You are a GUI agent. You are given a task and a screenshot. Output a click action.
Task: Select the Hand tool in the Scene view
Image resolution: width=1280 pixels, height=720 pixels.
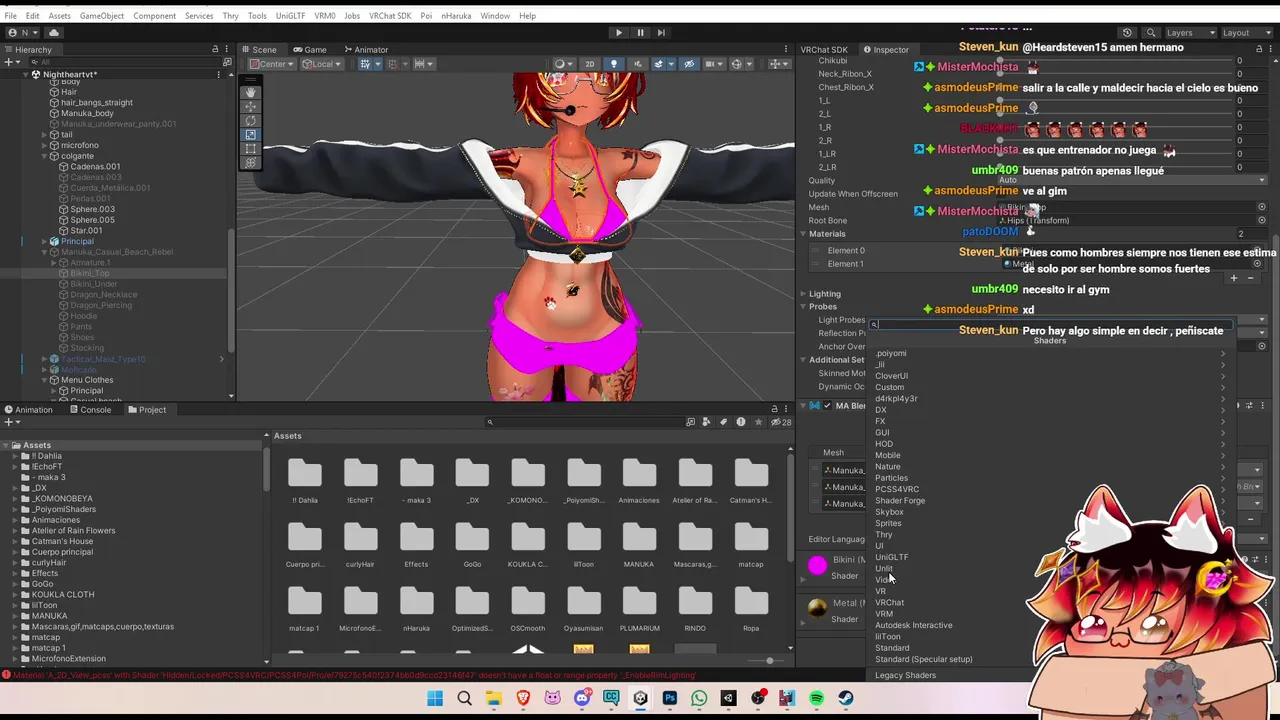tap(250, 92)
